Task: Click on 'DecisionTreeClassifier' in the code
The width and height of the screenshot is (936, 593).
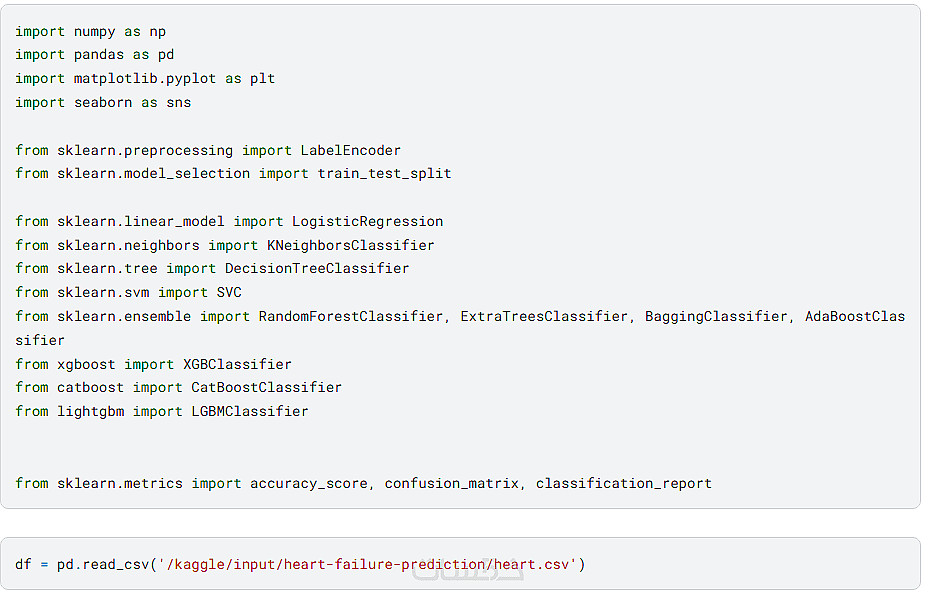Action: [x=316, y=268]
